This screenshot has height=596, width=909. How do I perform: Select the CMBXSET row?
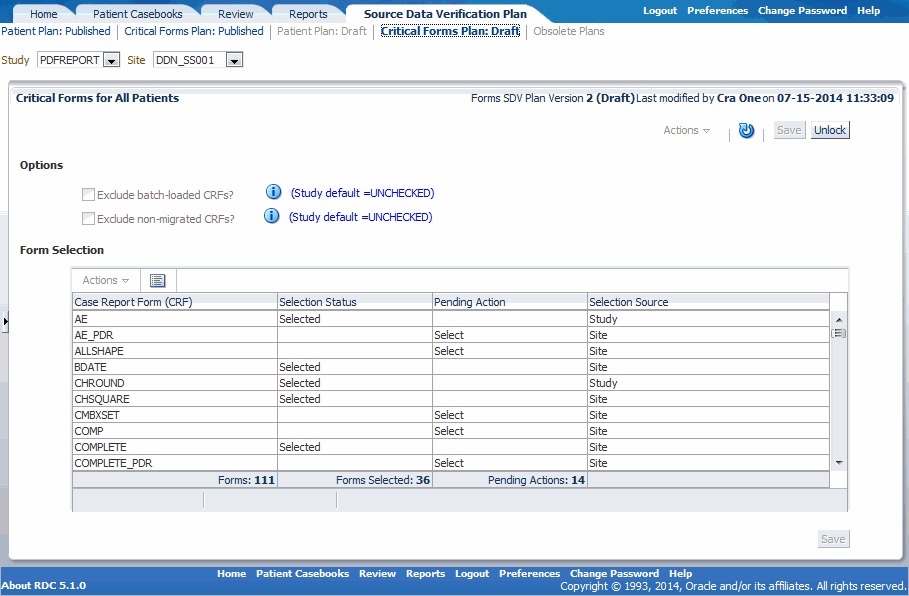pos(450,415)
